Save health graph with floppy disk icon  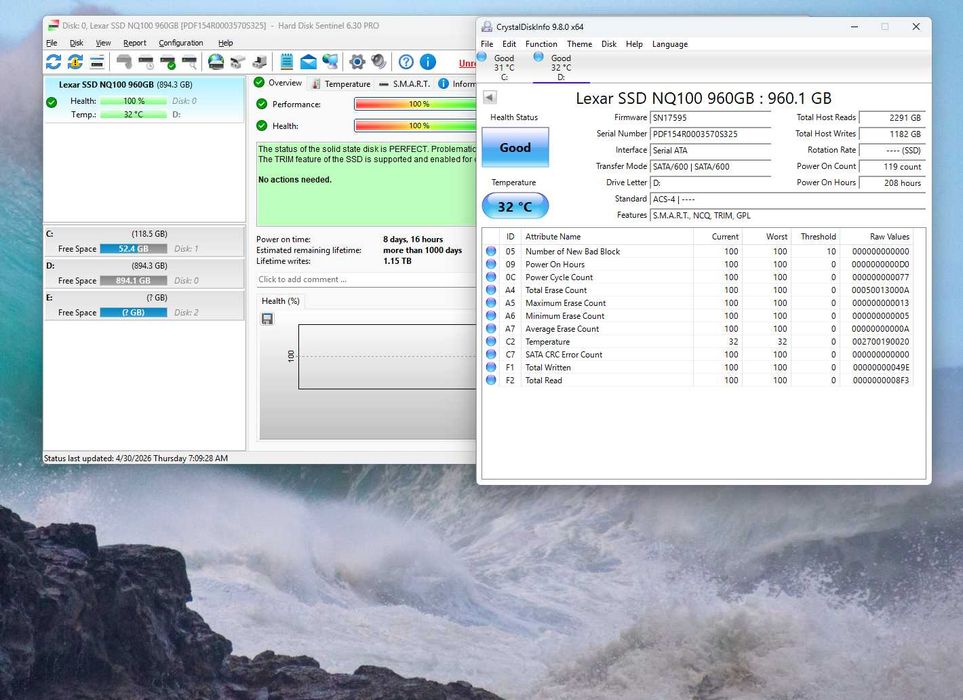[267, 319]
